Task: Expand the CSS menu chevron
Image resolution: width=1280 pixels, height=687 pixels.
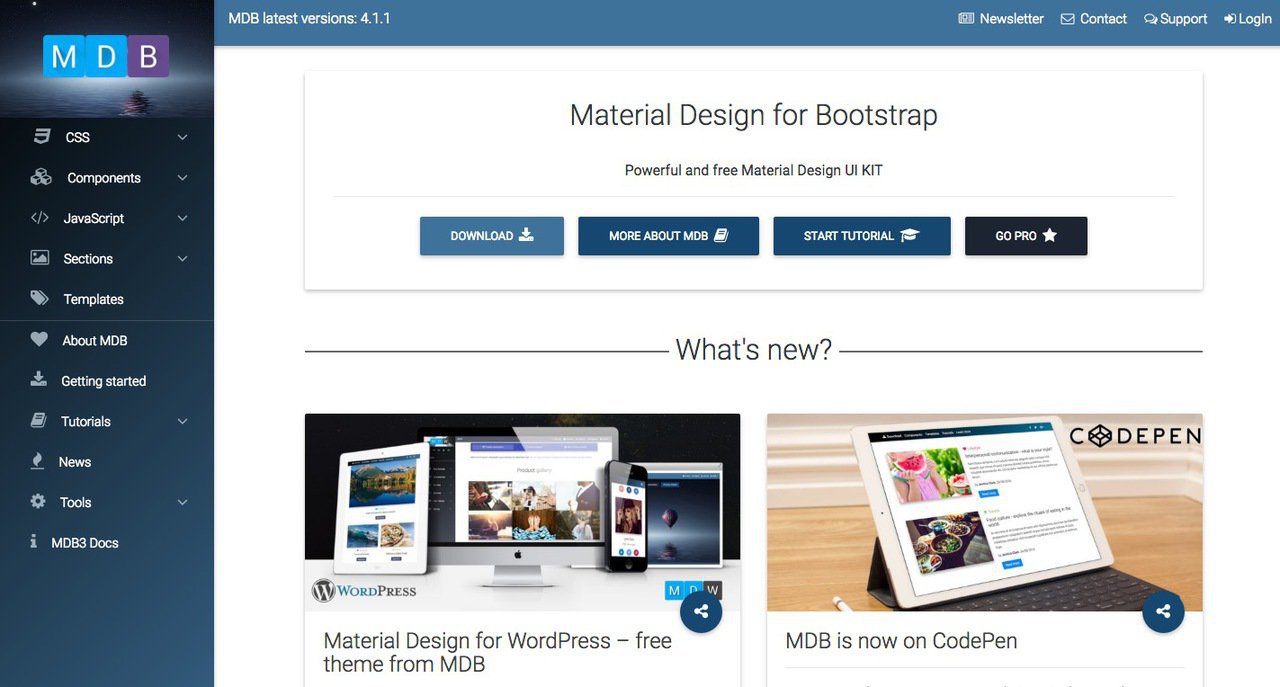Action: tap(182, 137)
